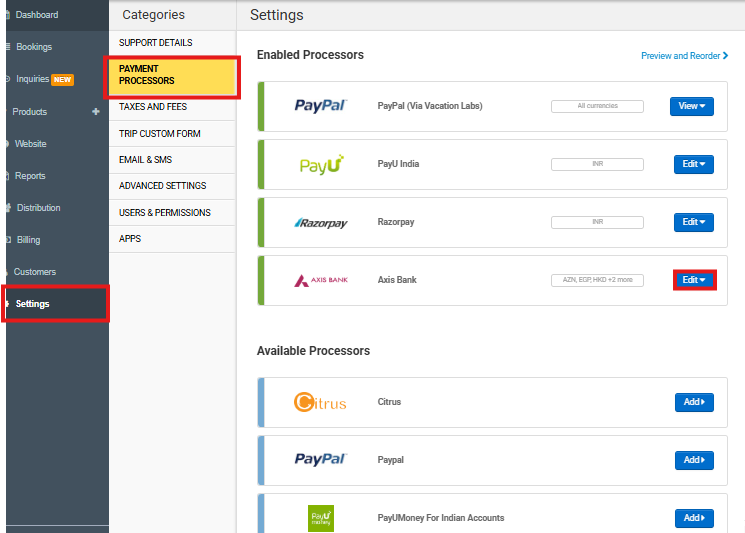Open Taxes and Fees category
The width and height of the screenshot is (745, 533).
[x=153, y=106]
